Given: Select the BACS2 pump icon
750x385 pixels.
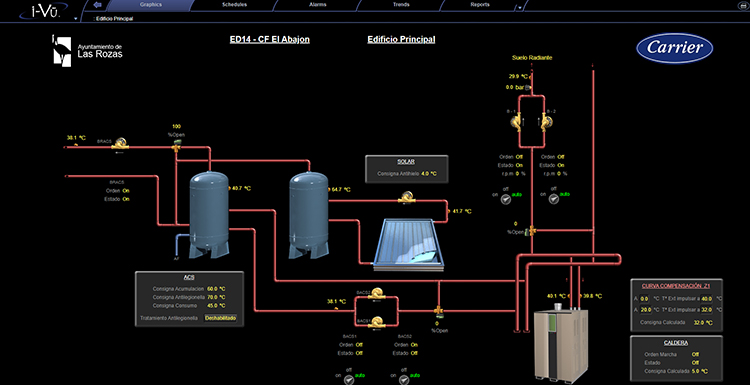Looking at the screenshot, I should [377, 293].
